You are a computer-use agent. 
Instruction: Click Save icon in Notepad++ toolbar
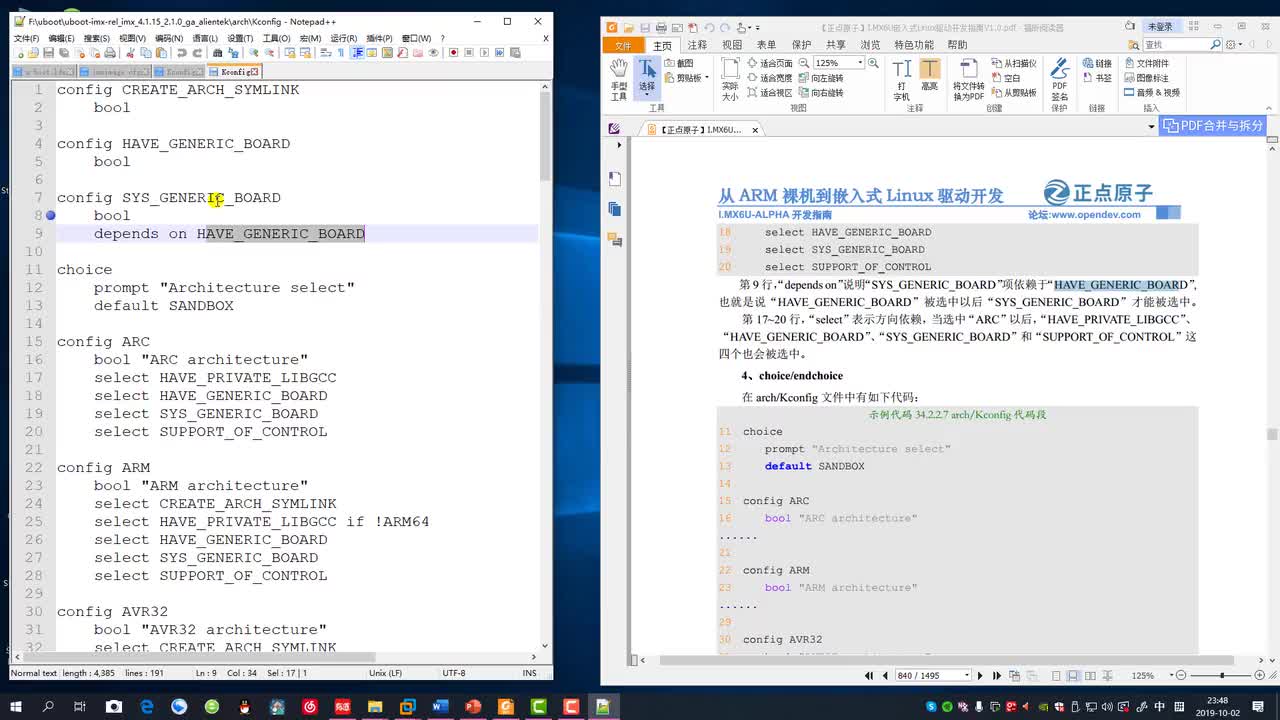(x=49, y=52)
